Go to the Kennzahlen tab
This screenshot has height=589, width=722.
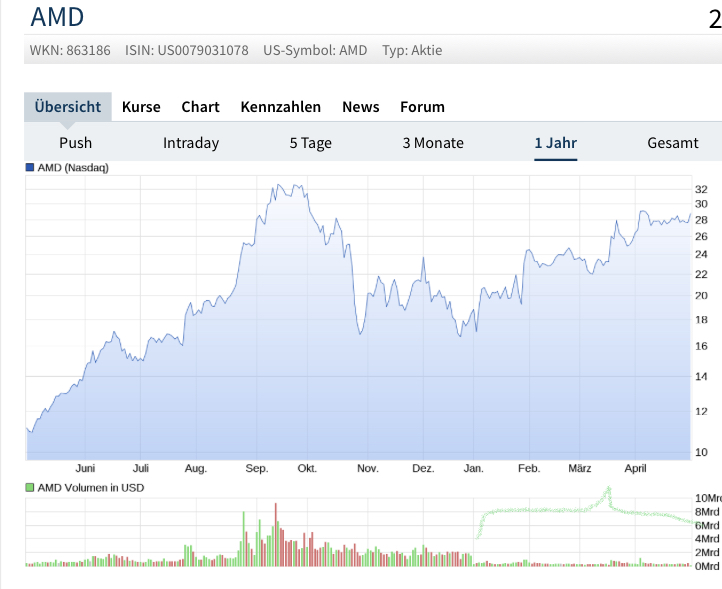(280, 107)
